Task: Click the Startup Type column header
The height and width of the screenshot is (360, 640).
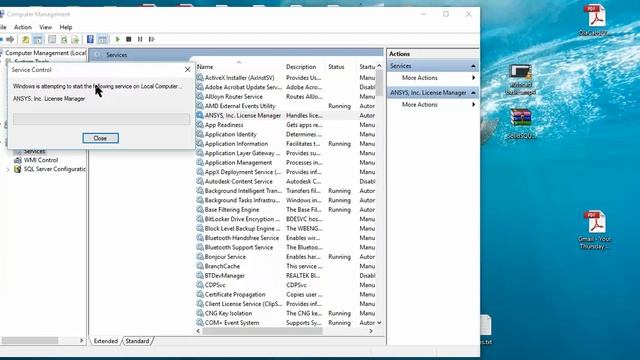Action: (x=367, y=67)
